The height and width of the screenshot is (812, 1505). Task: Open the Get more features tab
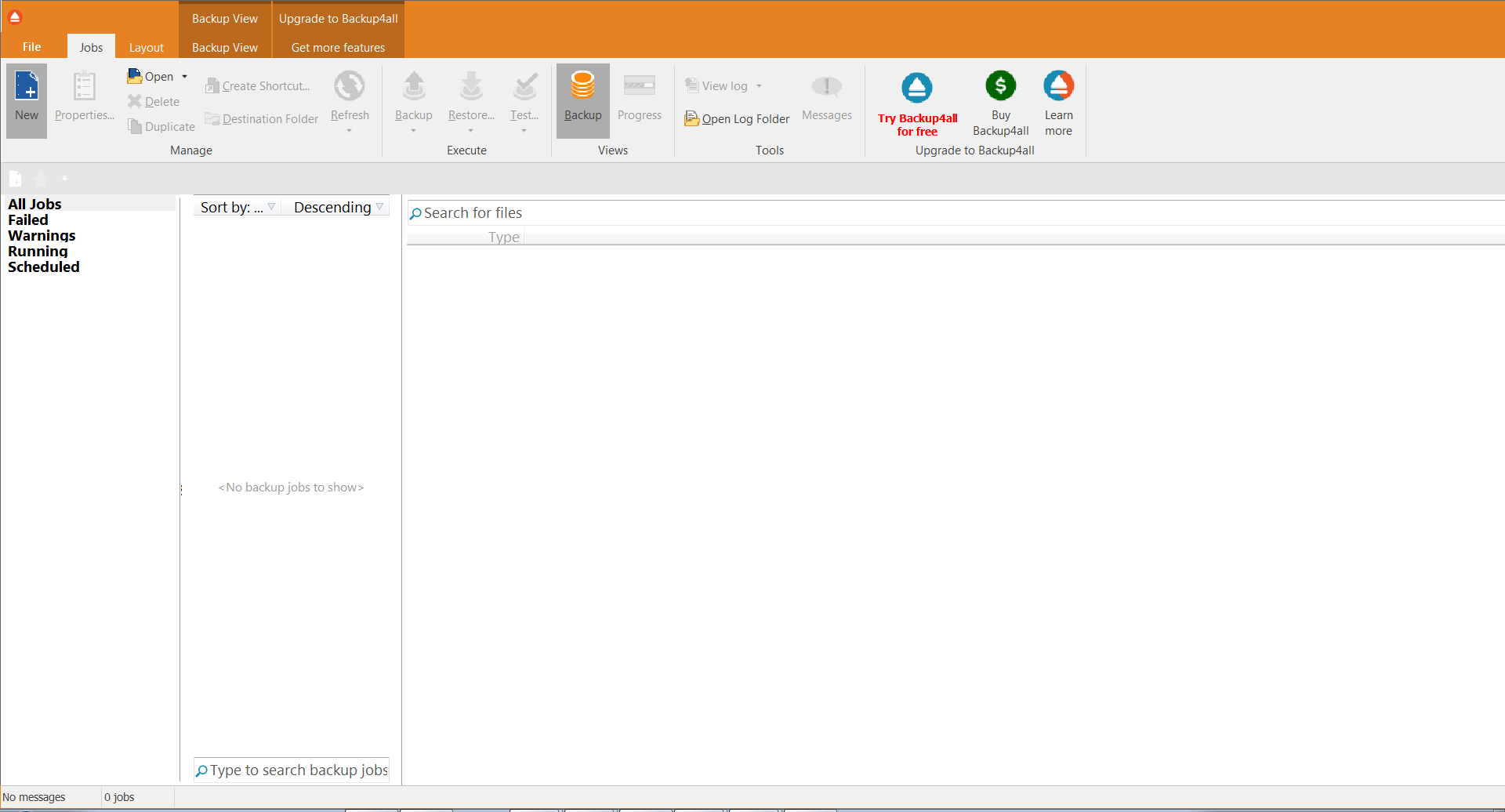tap(338, 47)
